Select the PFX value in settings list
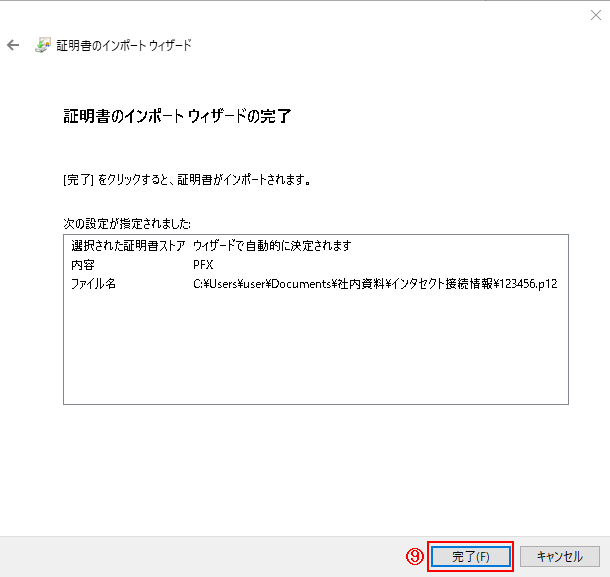Viewport: 610px width, 577px height. coord(203,265)
